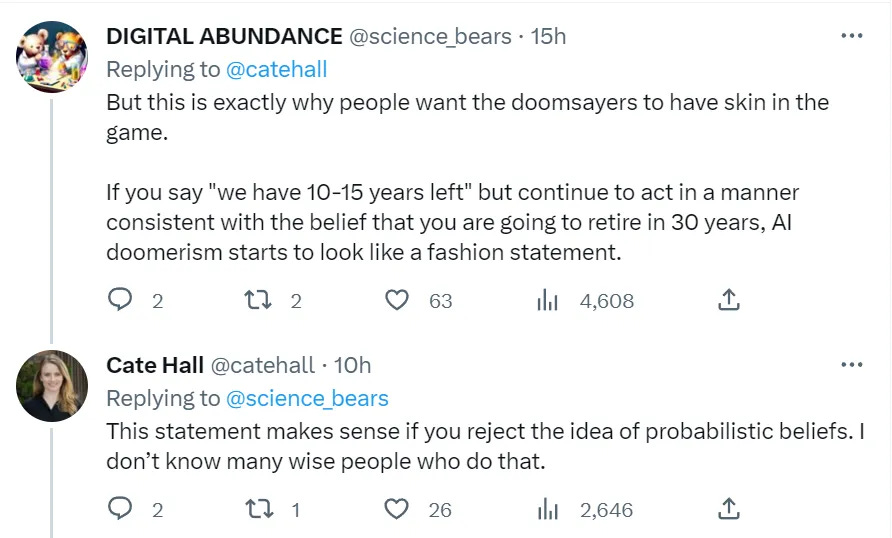Screen dimensions: 892x538
Task: Open Cate Hall's profile picture
Action: pos(52,385)
